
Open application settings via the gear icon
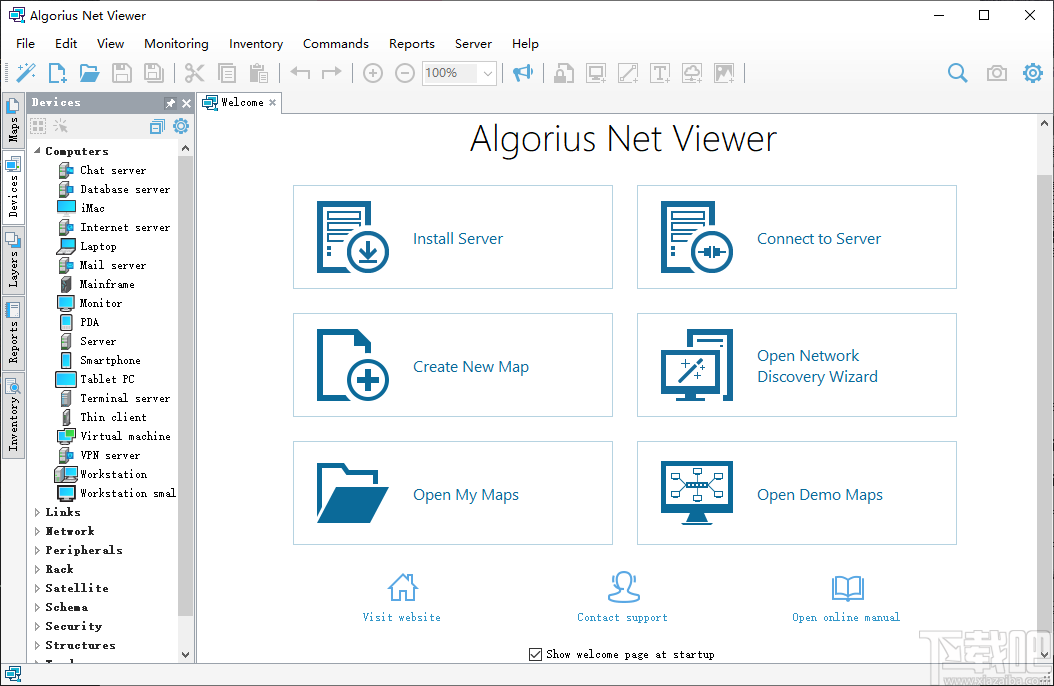(x=1031, y=72)
